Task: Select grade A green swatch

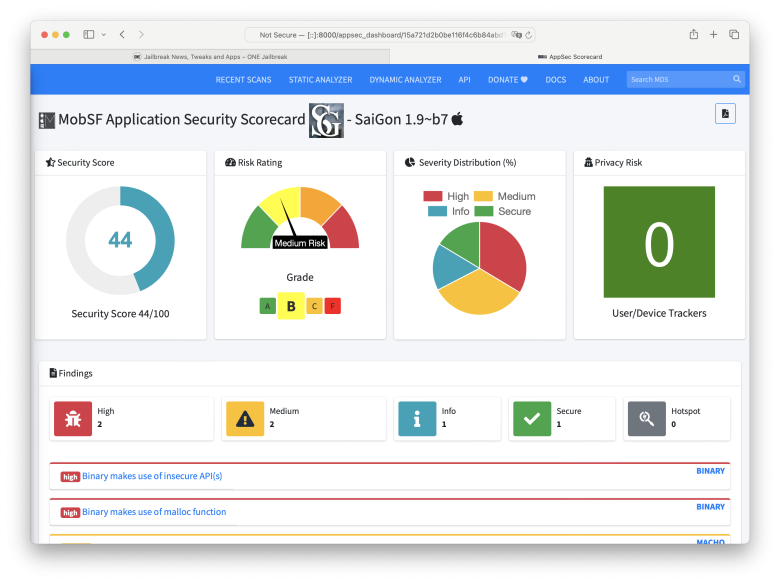Action: 268,306
